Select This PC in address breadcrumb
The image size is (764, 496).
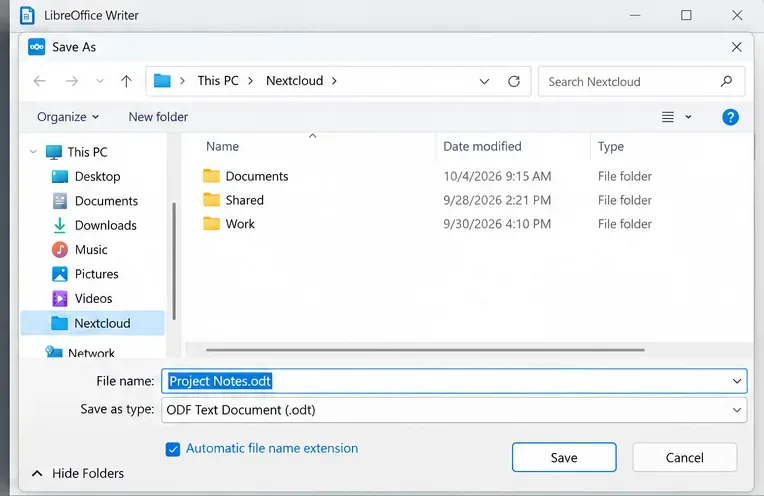(218, 80)
